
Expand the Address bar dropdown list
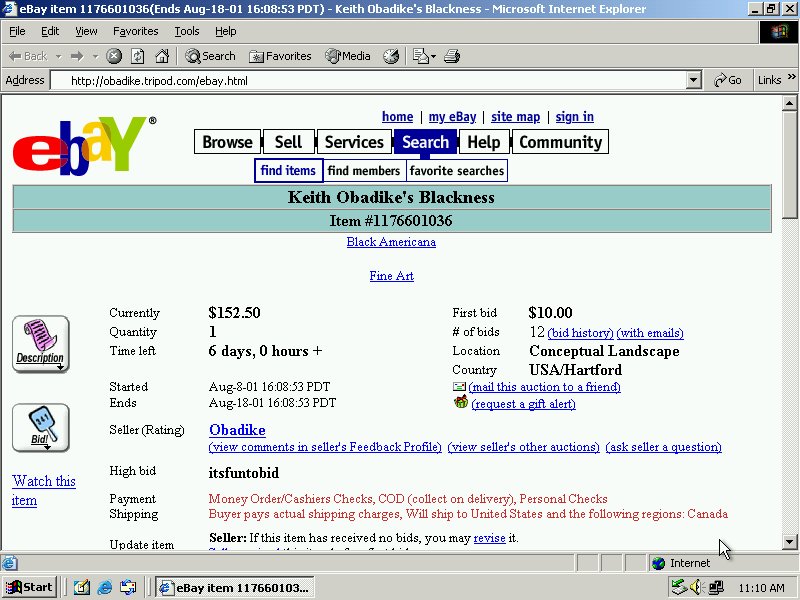click(693, 80)
